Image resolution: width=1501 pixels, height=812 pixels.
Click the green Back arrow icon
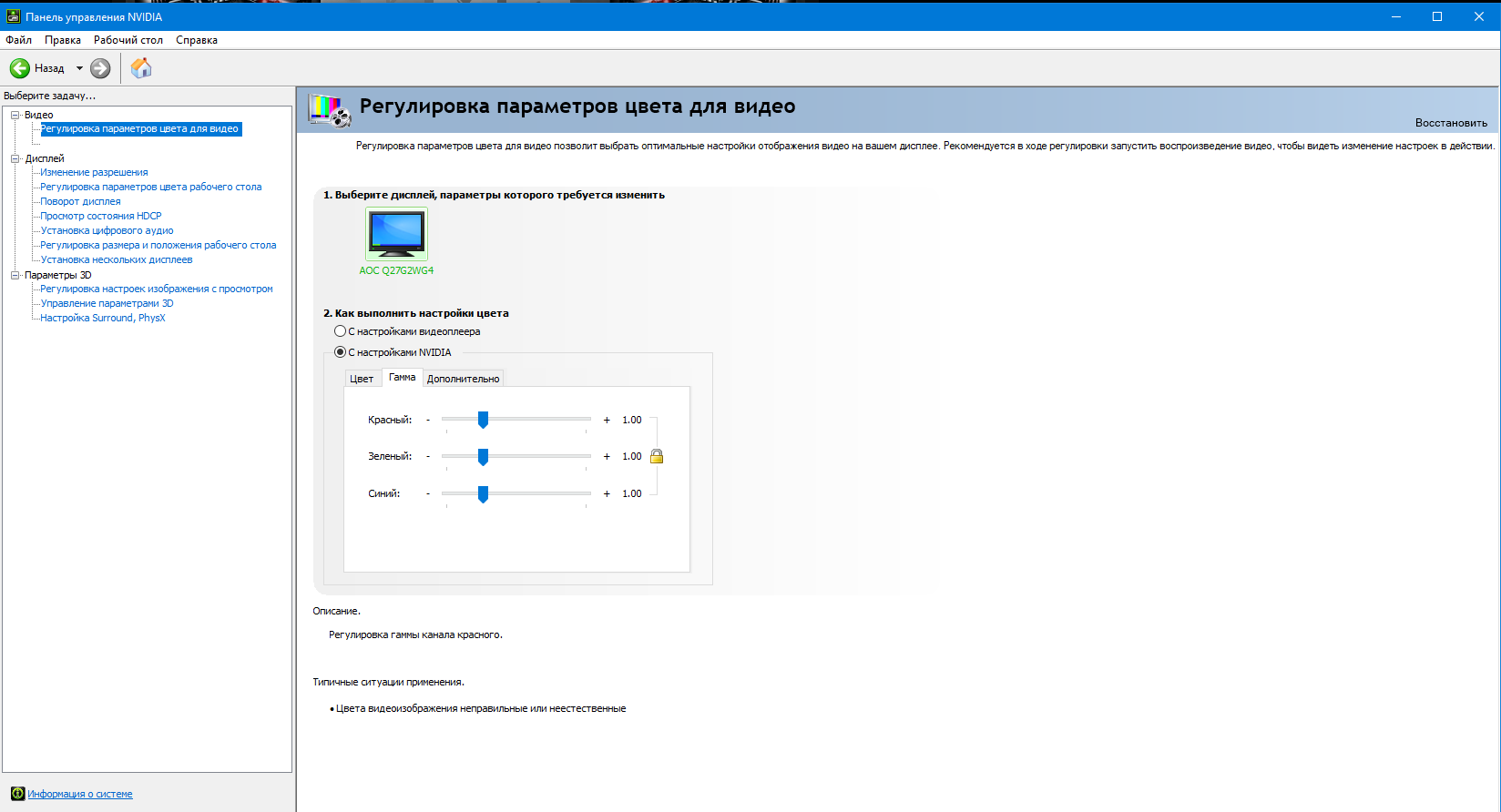coord(20,68)
